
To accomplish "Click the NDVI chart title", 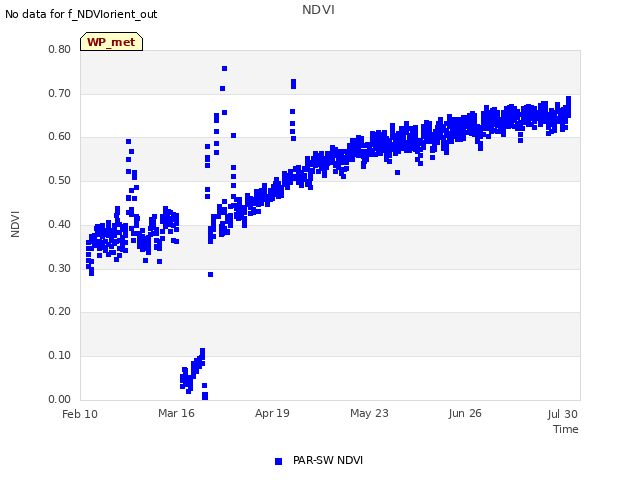I will [318, 10].
